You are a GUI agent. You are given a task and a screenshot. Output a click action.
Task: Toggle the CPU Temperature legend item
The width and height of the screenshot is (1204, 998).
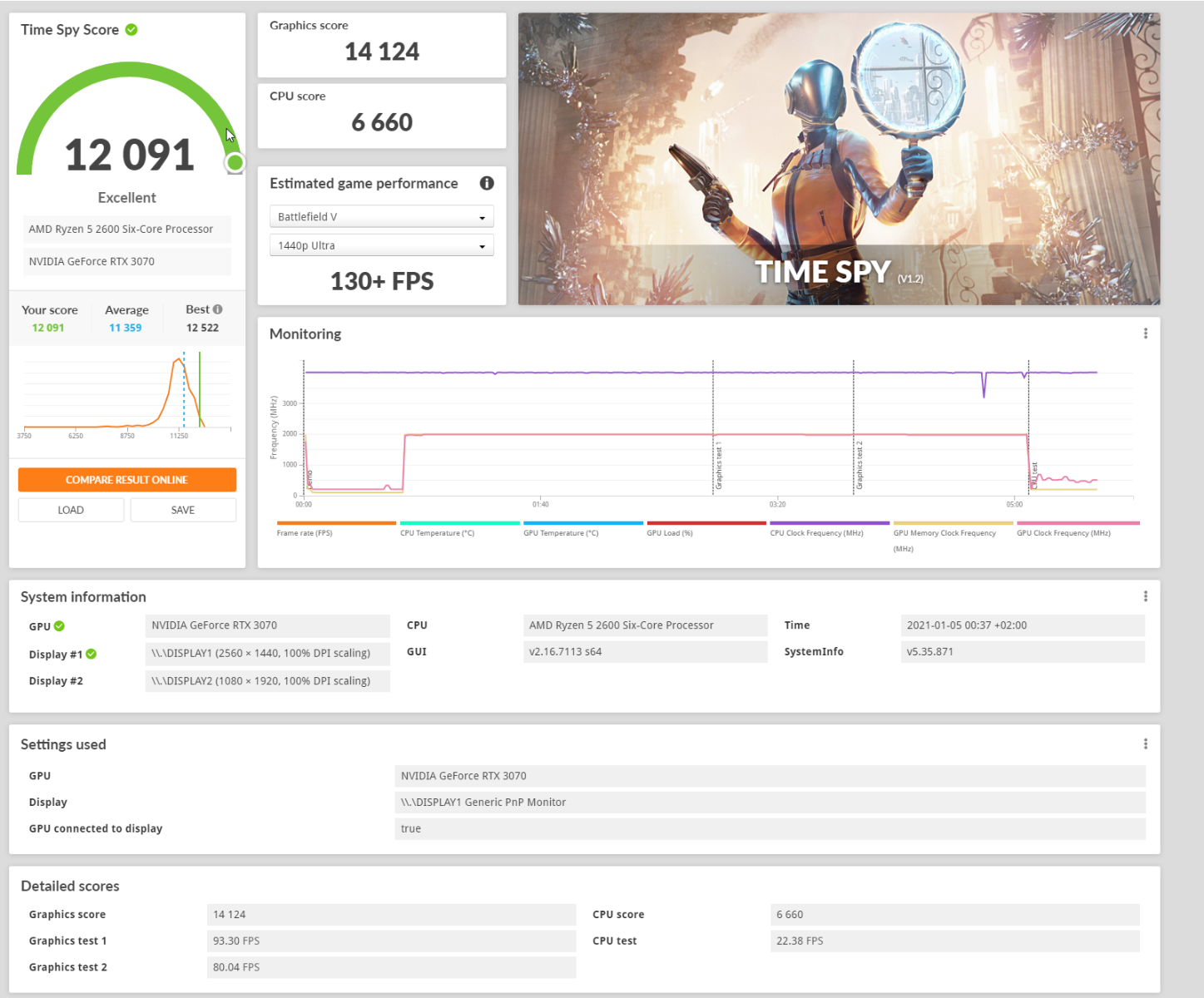459,529
